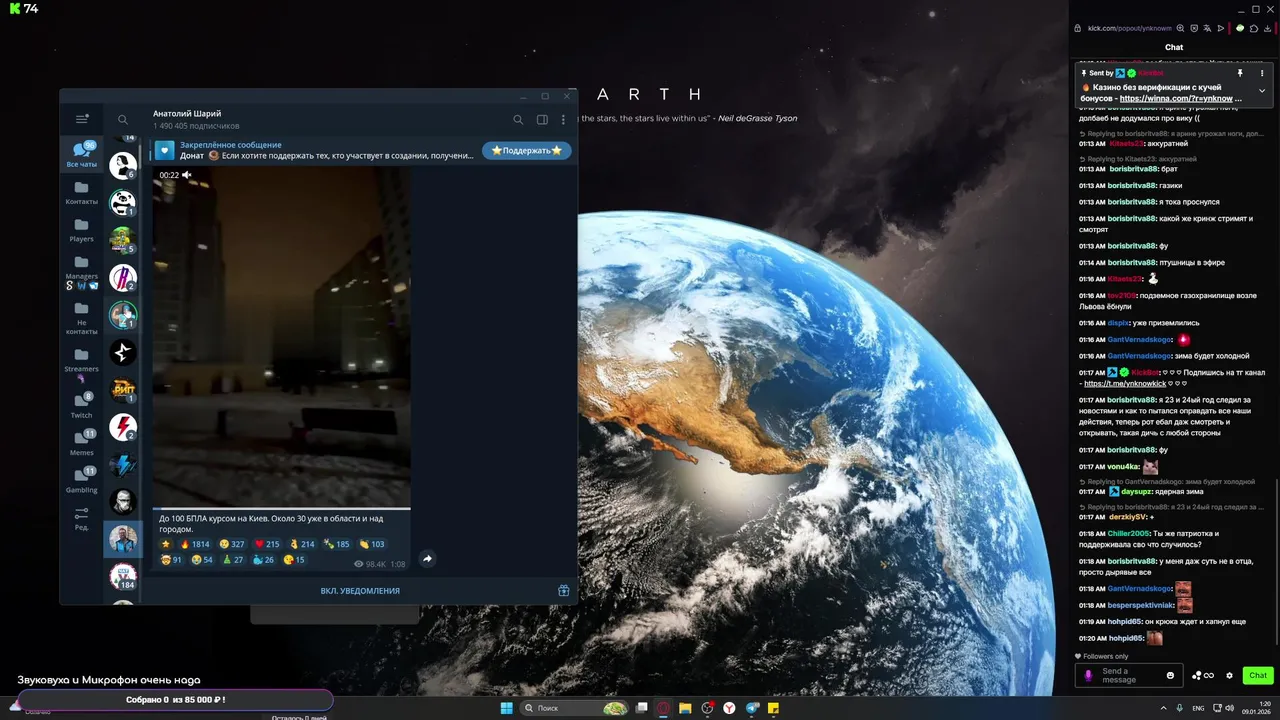Open File Explorer from the taskbar
Image resolution: width=1280 pixels, height=720 pixels.
(685, 708)
